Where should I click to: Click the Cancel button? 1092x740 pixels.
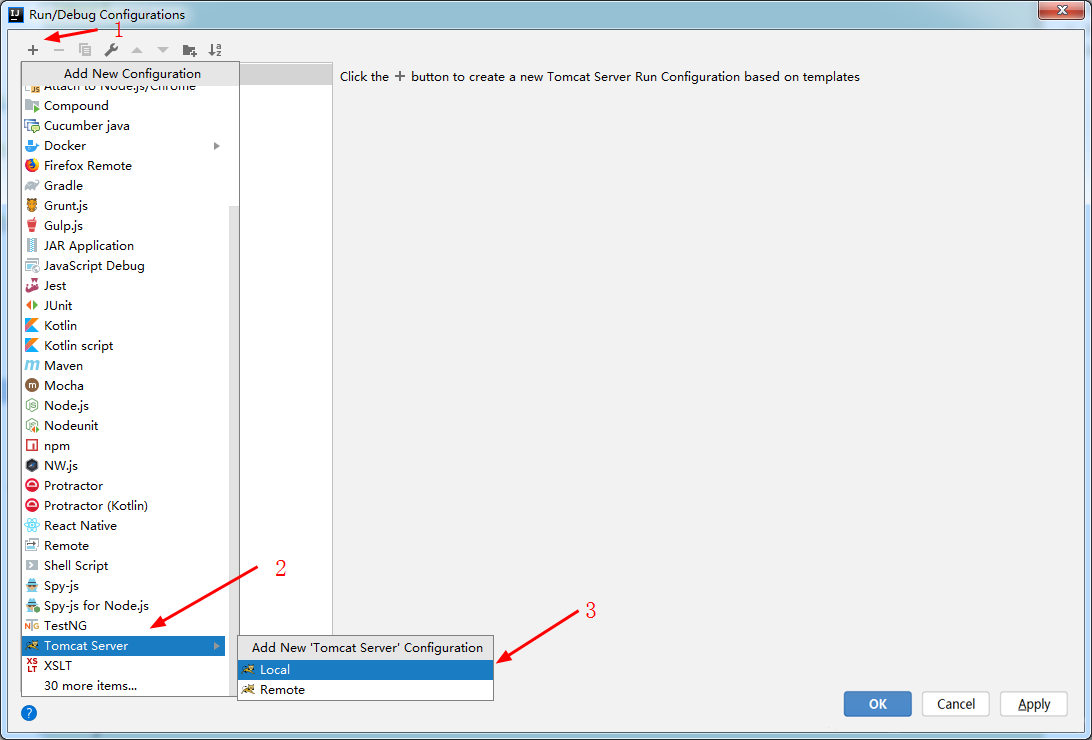click(956, 704)
